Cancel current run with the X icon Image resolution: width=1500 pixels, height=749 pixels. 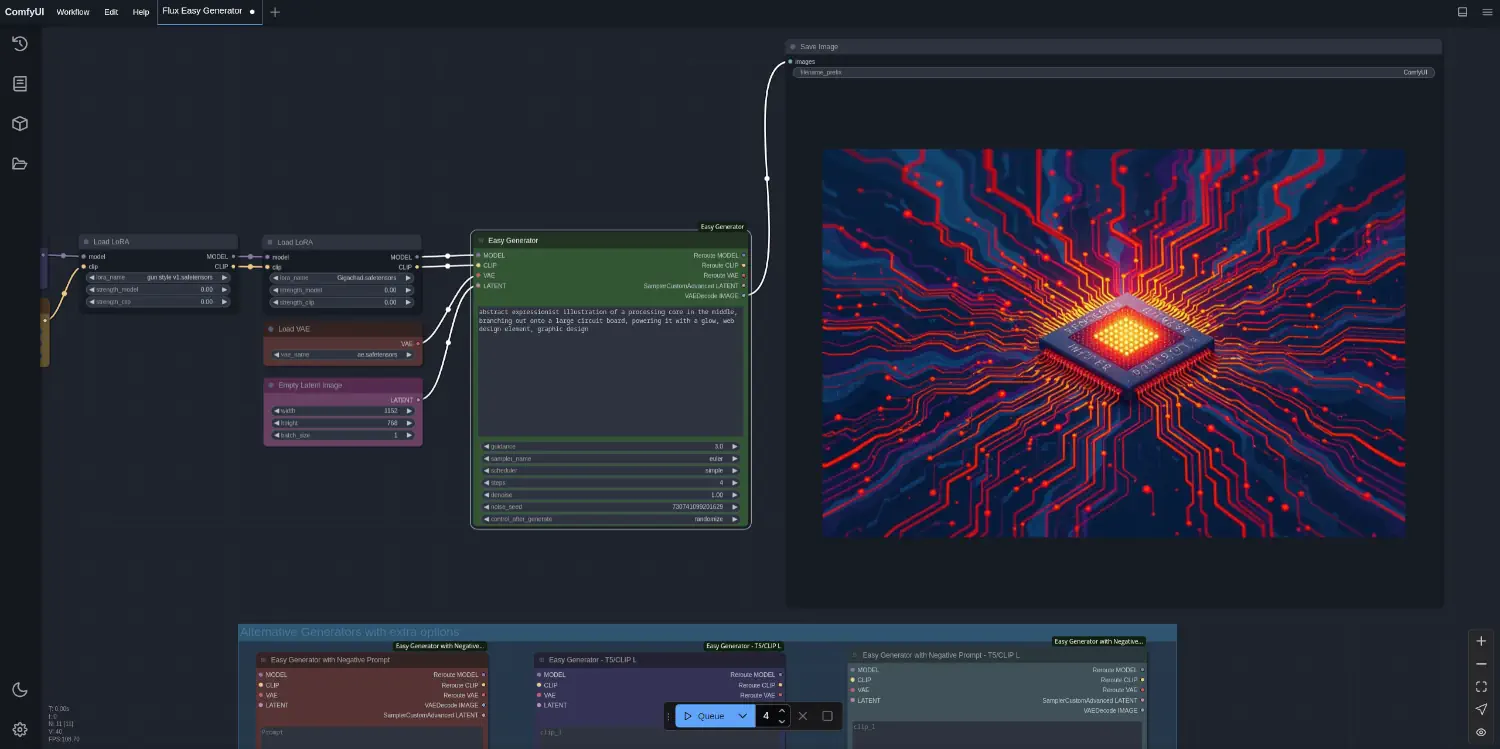[x=803, y=716]
